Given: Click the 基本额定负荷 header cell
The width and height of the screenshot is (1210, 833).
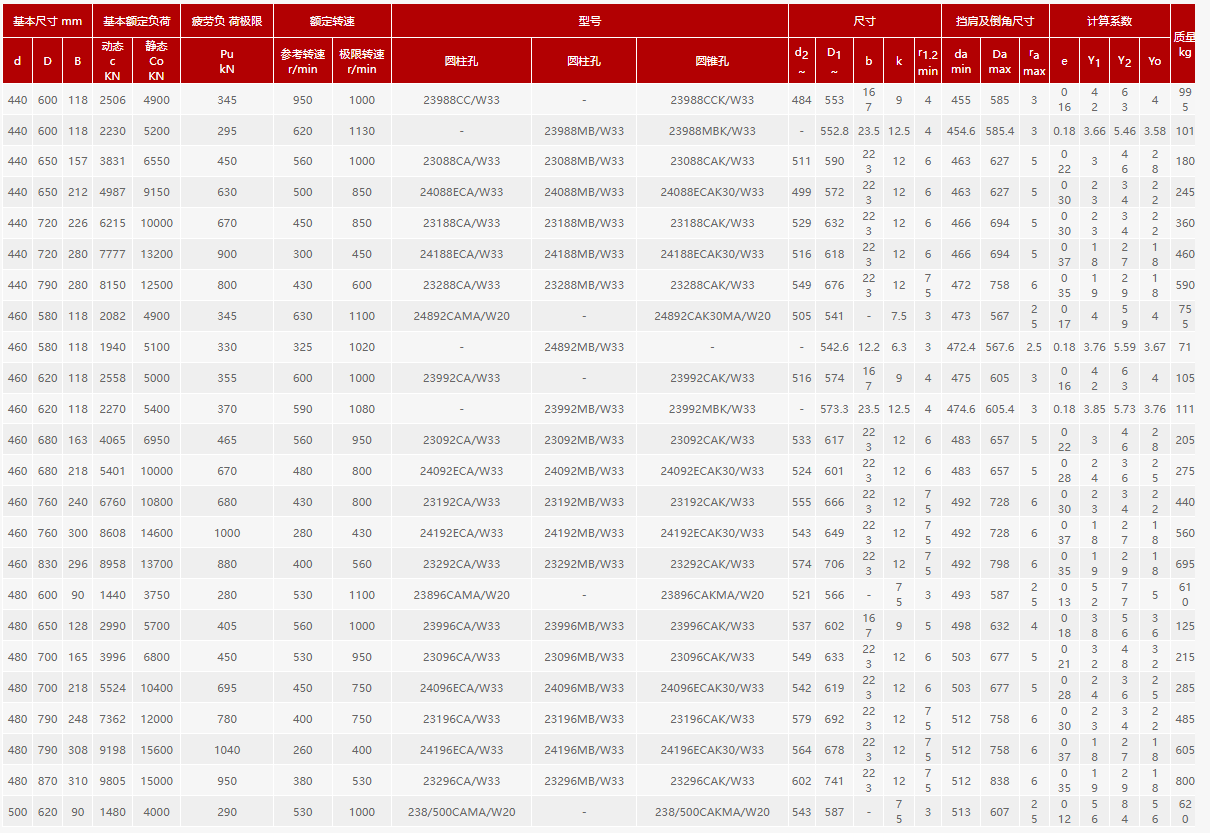Looking at the screenshot, I should (137, 21).
